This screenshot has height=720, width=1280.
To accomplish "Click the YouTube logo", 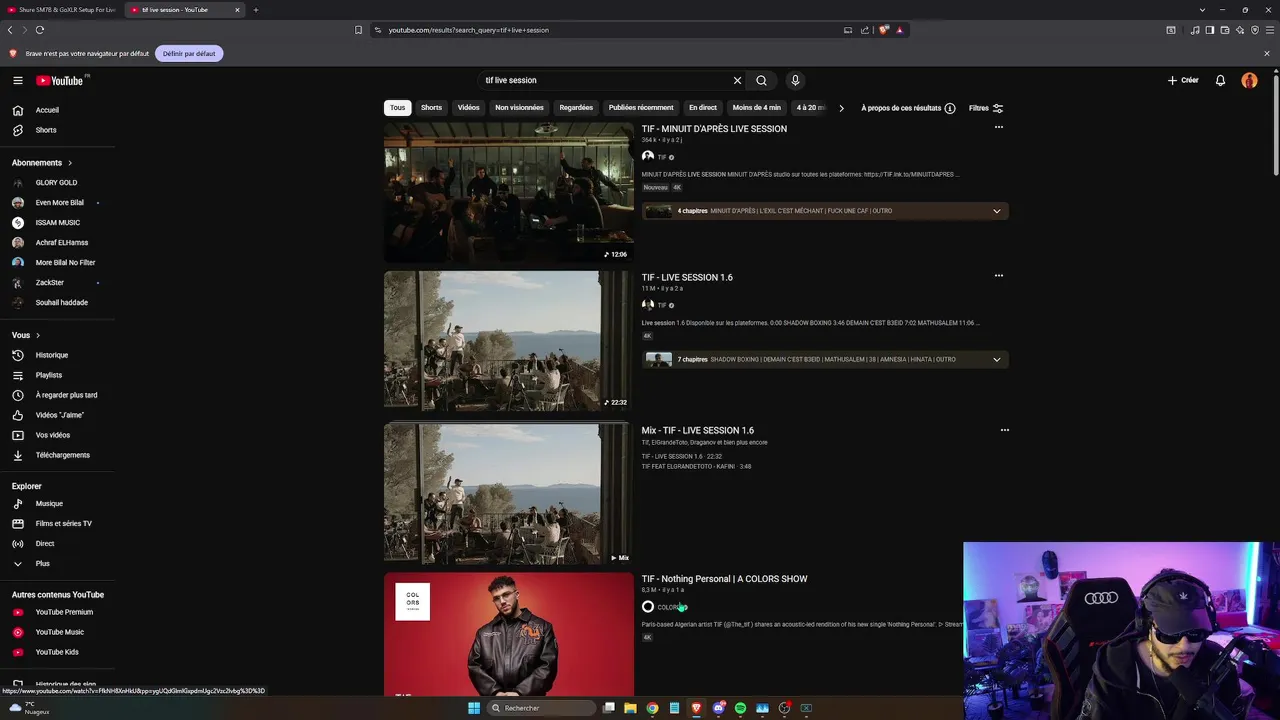I will click(x=61, y=80).
